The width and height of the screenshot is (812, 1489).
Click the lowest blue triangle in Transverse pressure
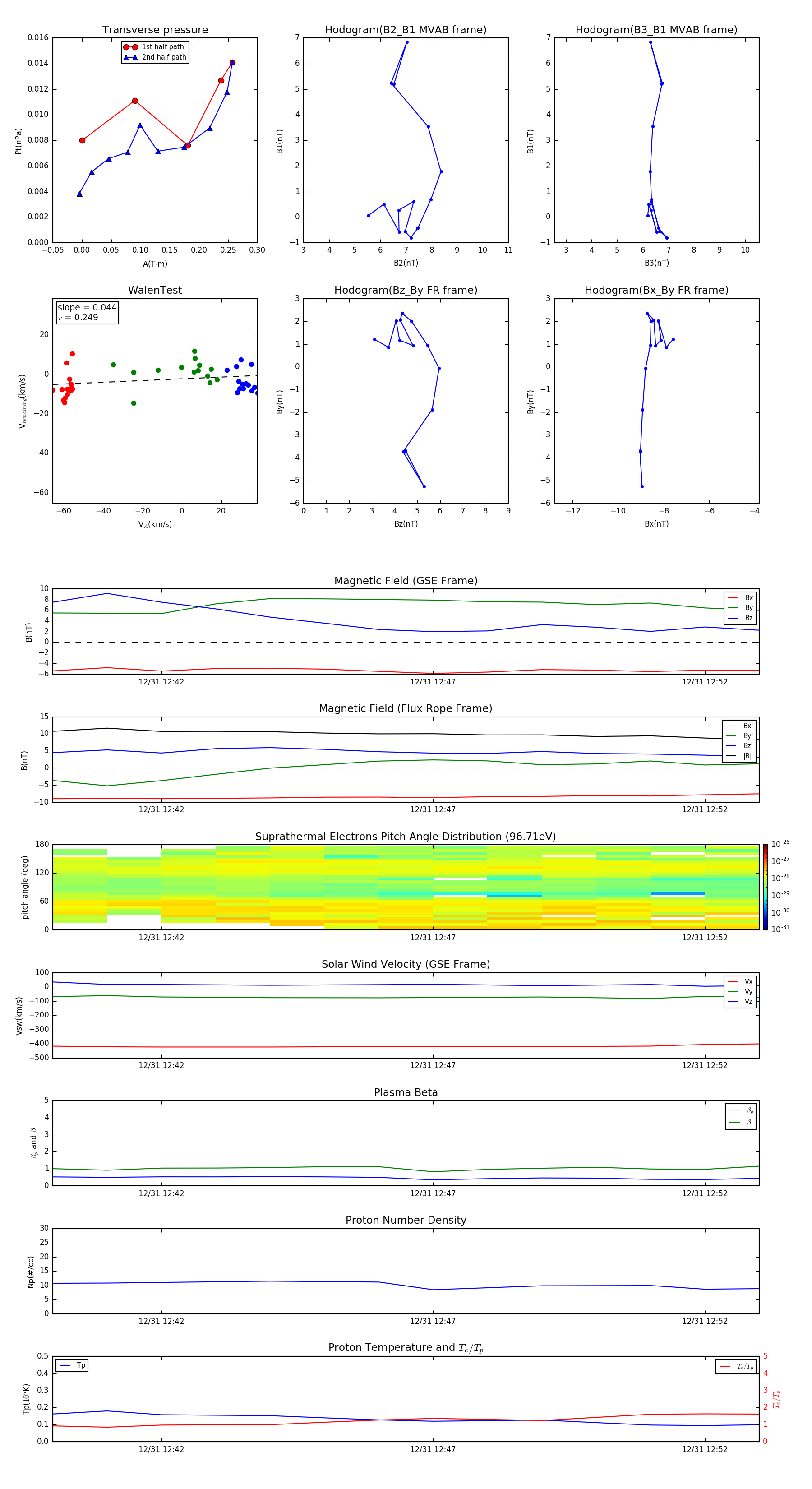(80, 194)
